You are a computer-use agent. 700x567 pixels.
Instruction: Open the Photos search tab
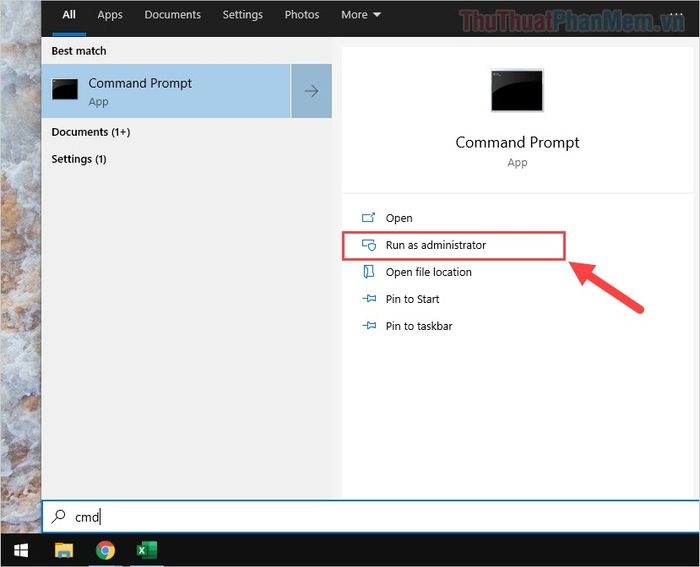click(x=302, y=15)
